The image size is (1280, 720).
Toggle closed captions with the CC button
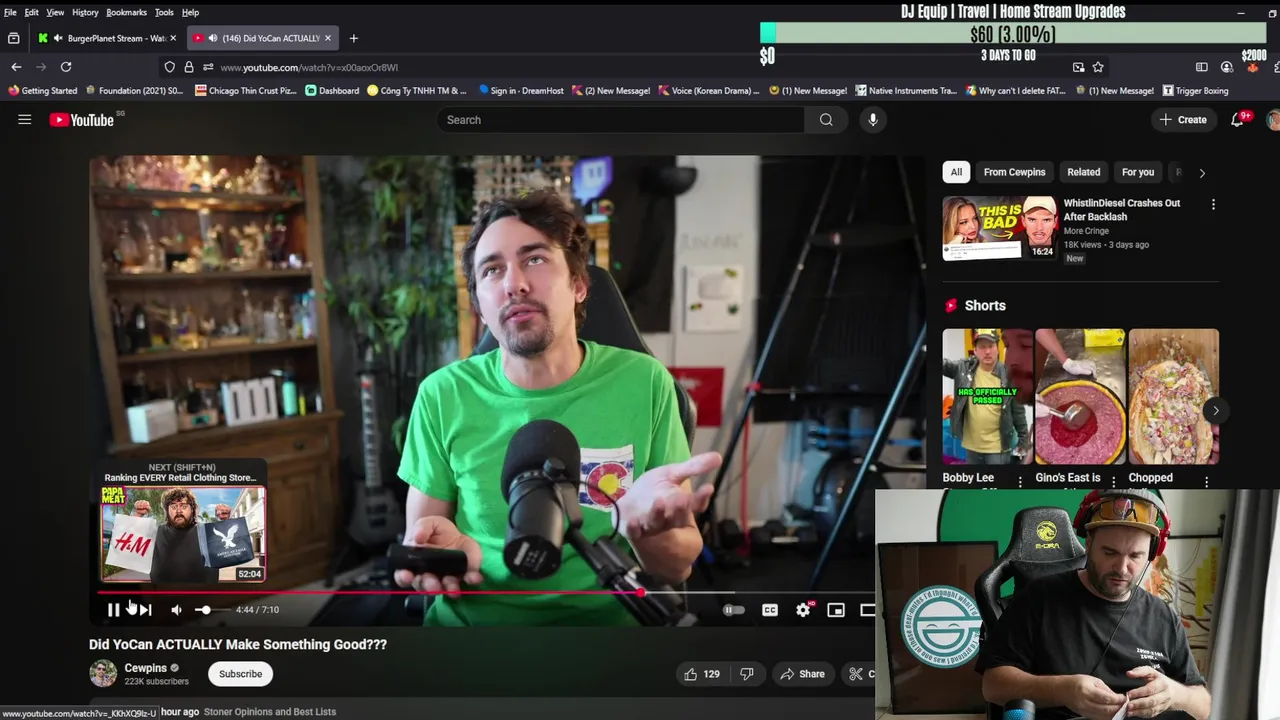(770, 610)
